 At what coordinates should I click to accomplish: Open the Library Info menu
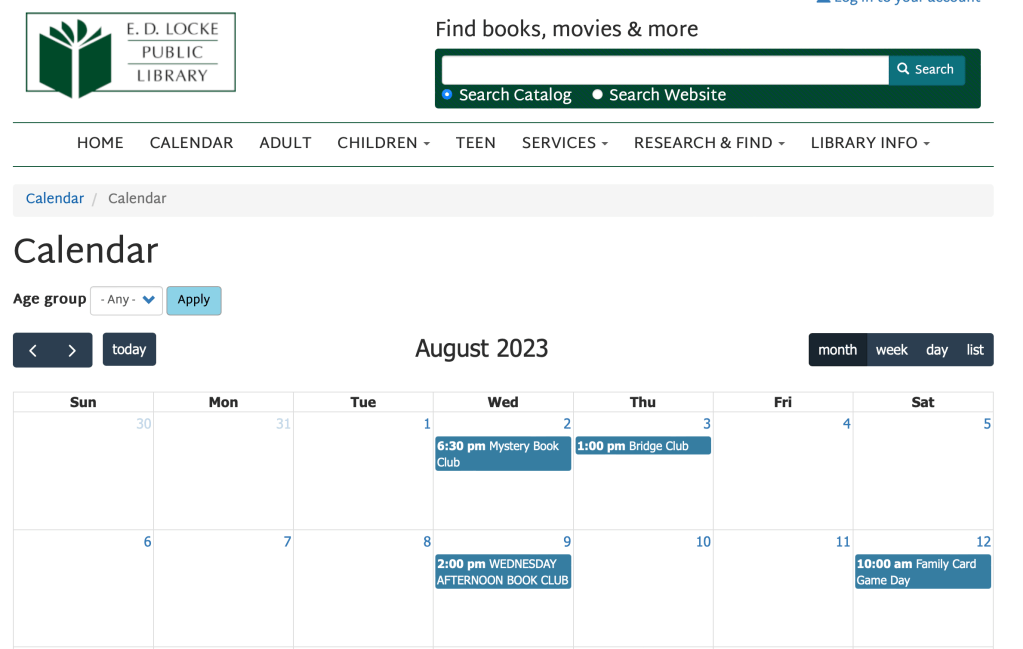[x=869, y=143]
